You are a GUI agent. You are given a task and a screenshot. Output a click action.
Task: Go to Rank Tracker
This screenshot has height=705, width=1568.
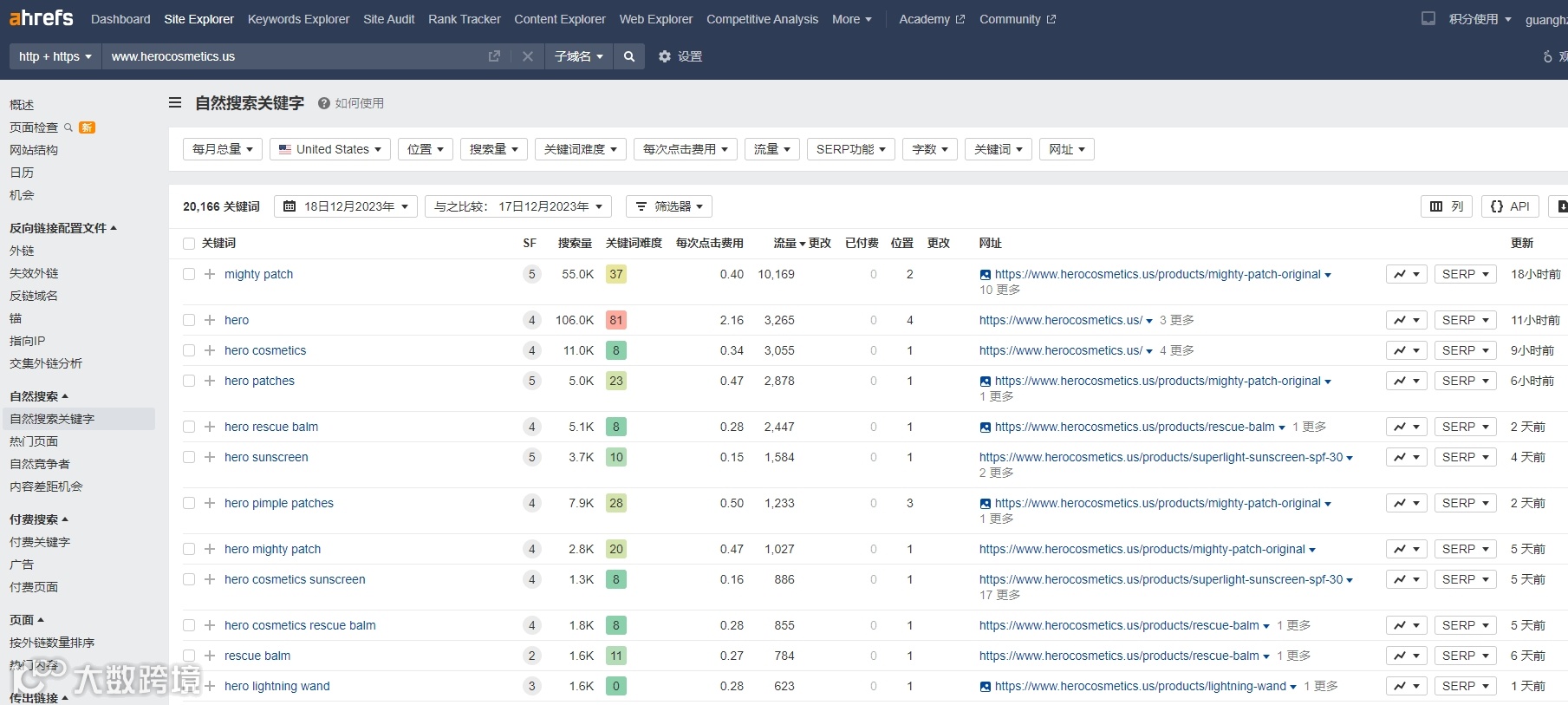(465, 19)
